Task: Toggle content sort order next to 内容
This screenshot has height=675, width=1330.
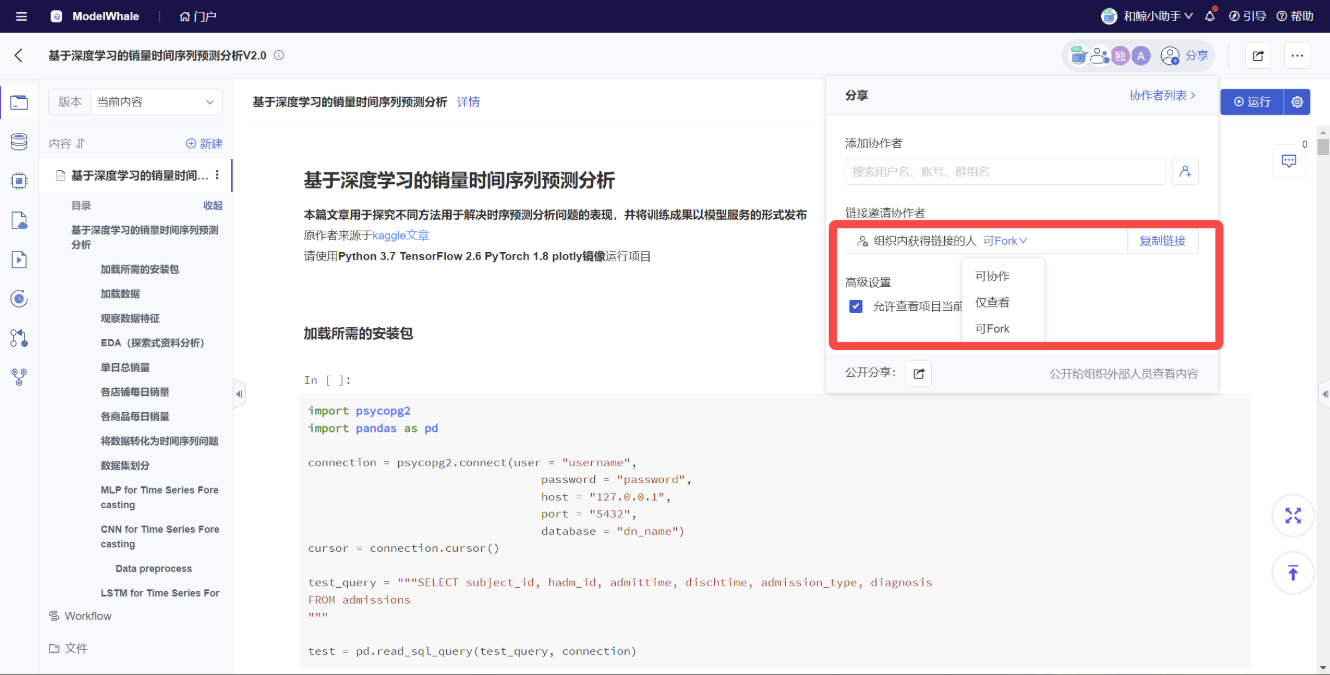Action: click(x=80, y=144)
